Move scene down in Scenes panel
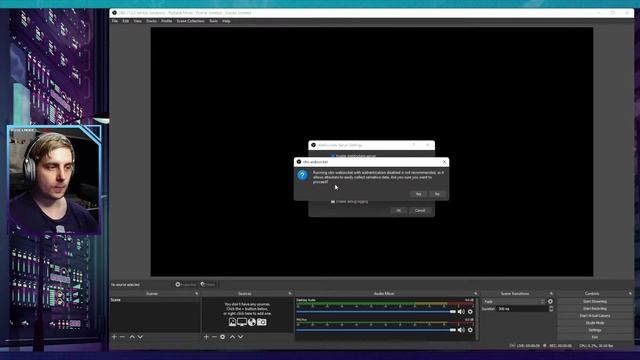640x360 pixels. coord(140,337)
